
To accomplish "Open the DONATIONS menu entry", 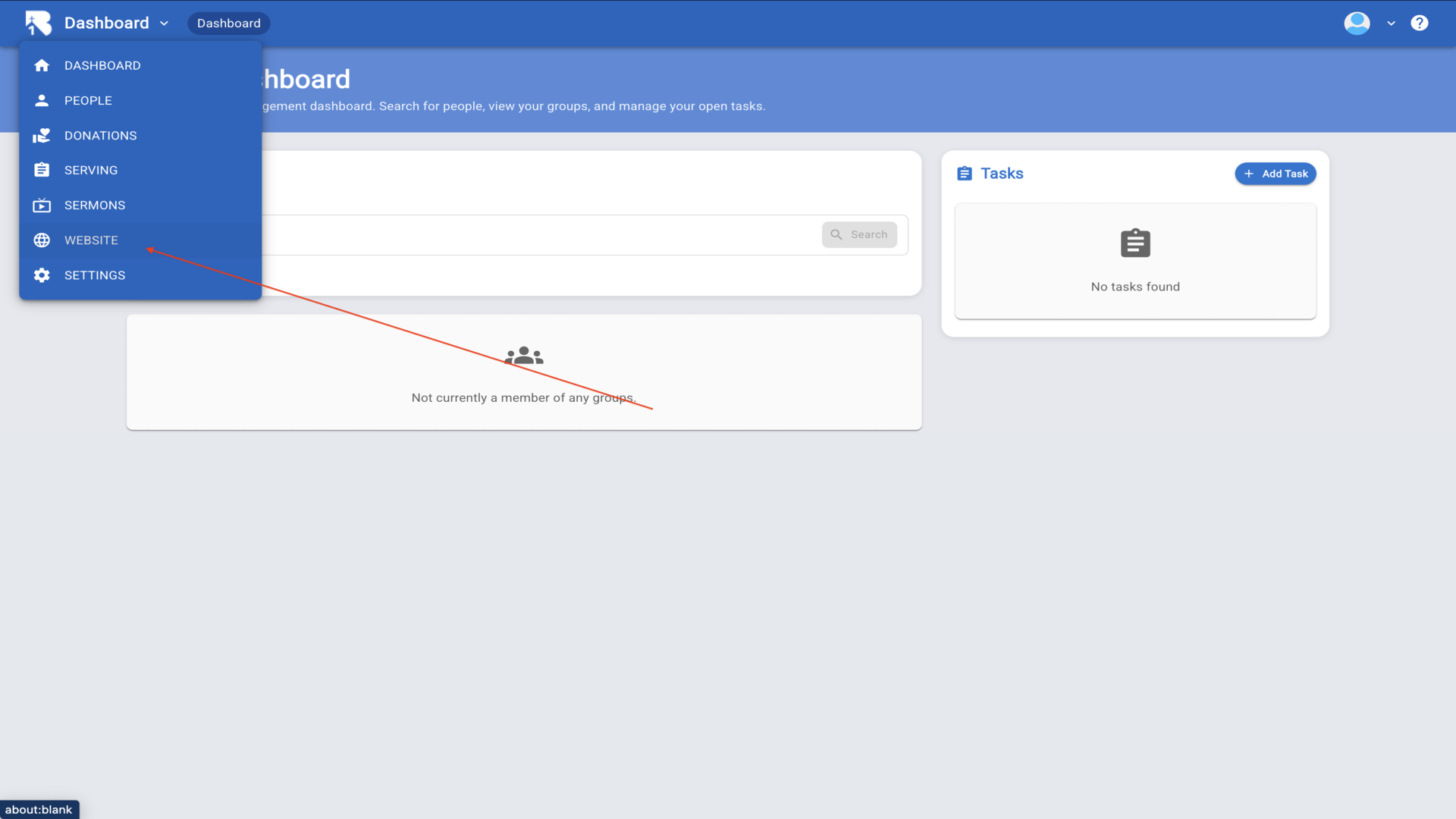I will coord(100,136).
